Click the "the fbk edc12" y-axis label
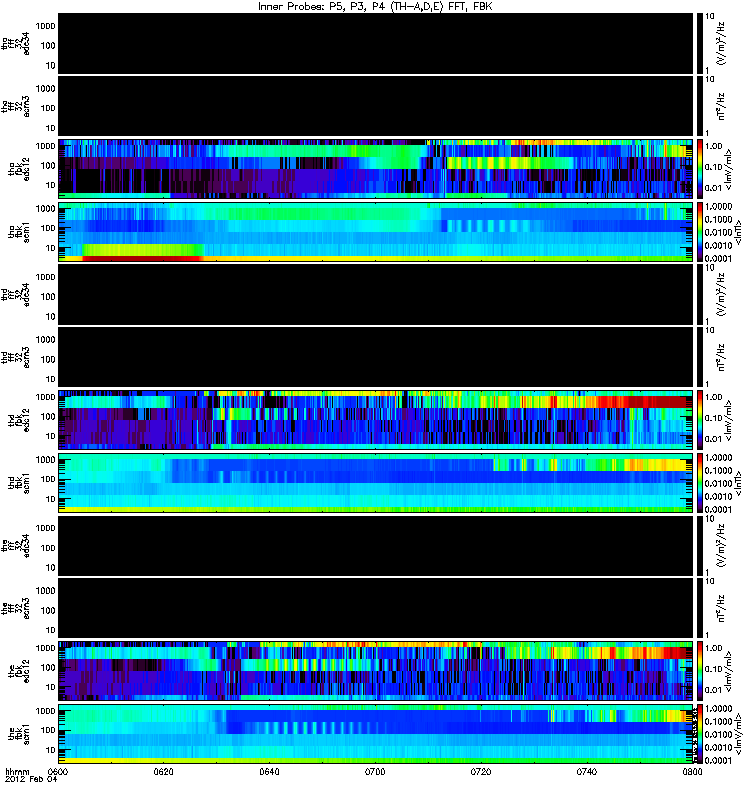 (x=19, y=670)
